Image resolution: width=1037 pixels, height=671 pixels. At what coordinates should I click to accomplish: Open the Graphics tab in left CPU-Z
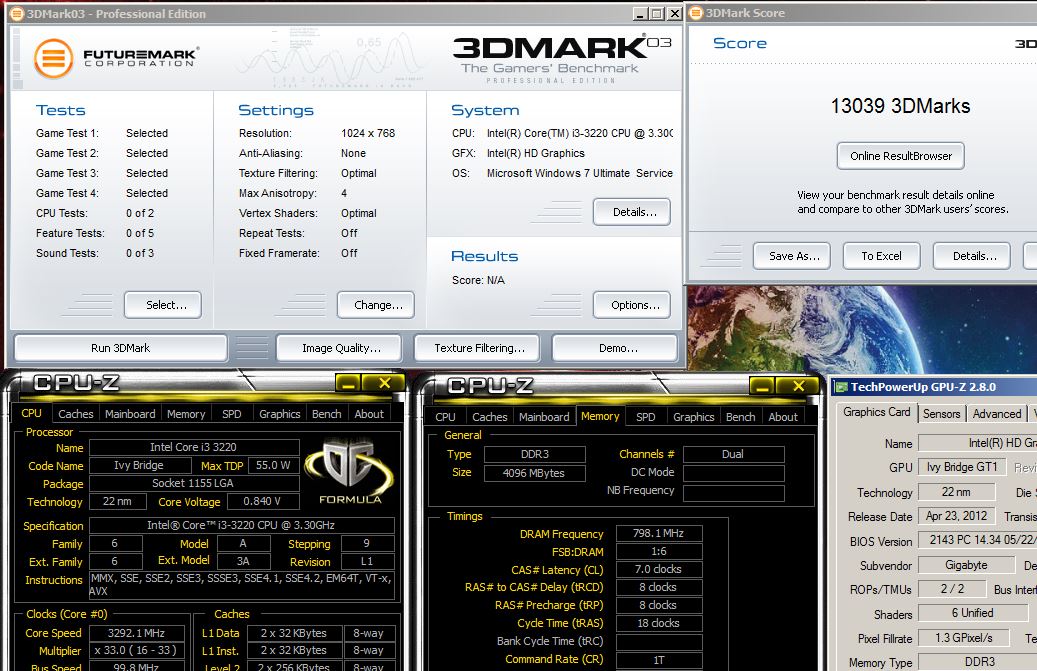(x=280, y=414)
